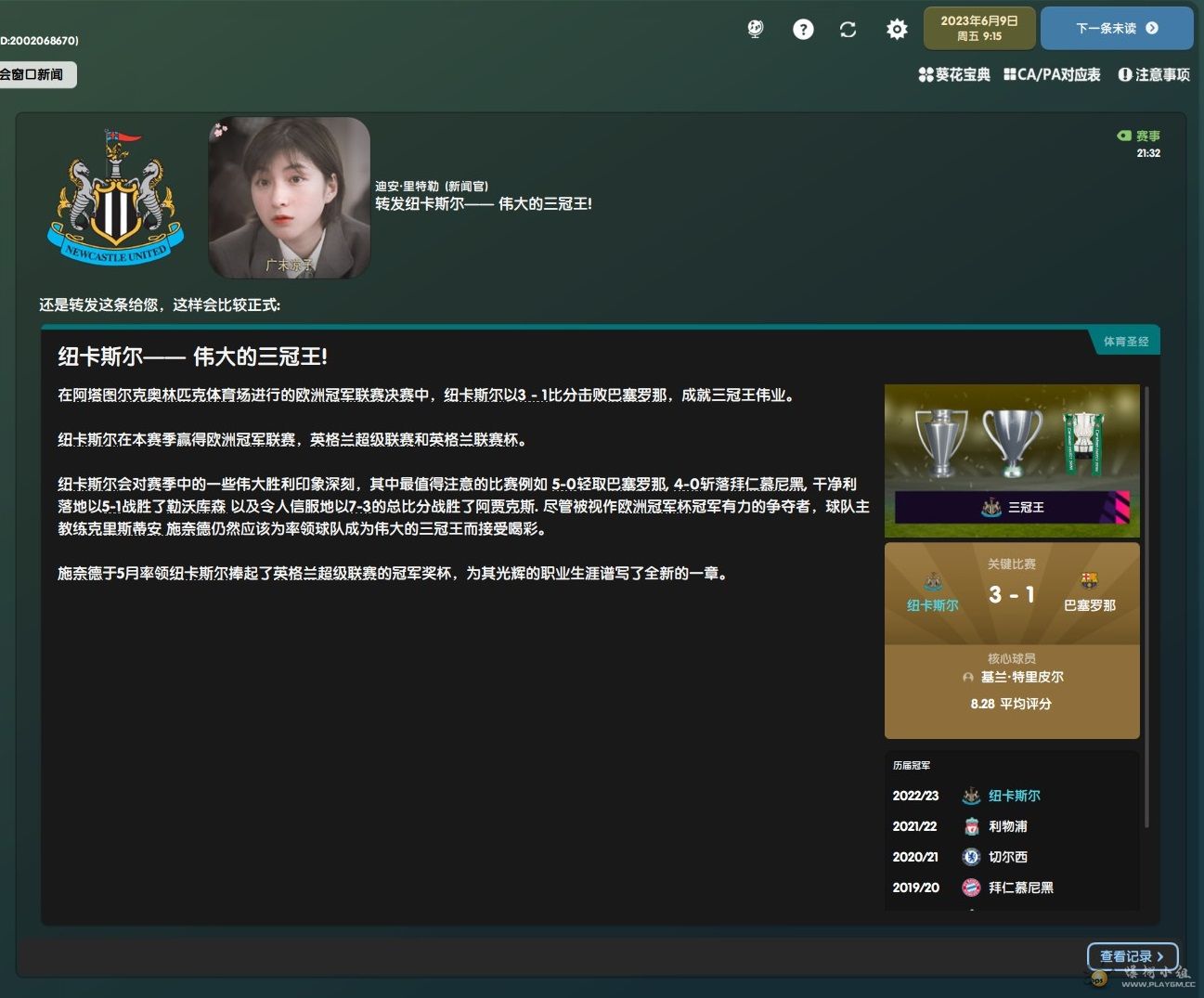
Task: Open the 注意事项 menu item
Action: tap(1154, 74)
